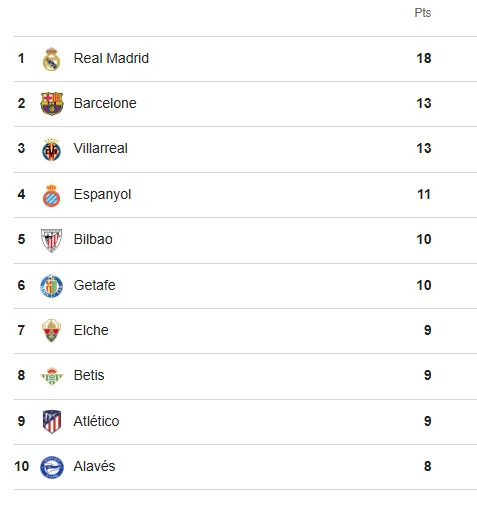The width and height of the screenshot is (477, 508).
Task: Click the Bilbao shield crest
Action: 51,240
